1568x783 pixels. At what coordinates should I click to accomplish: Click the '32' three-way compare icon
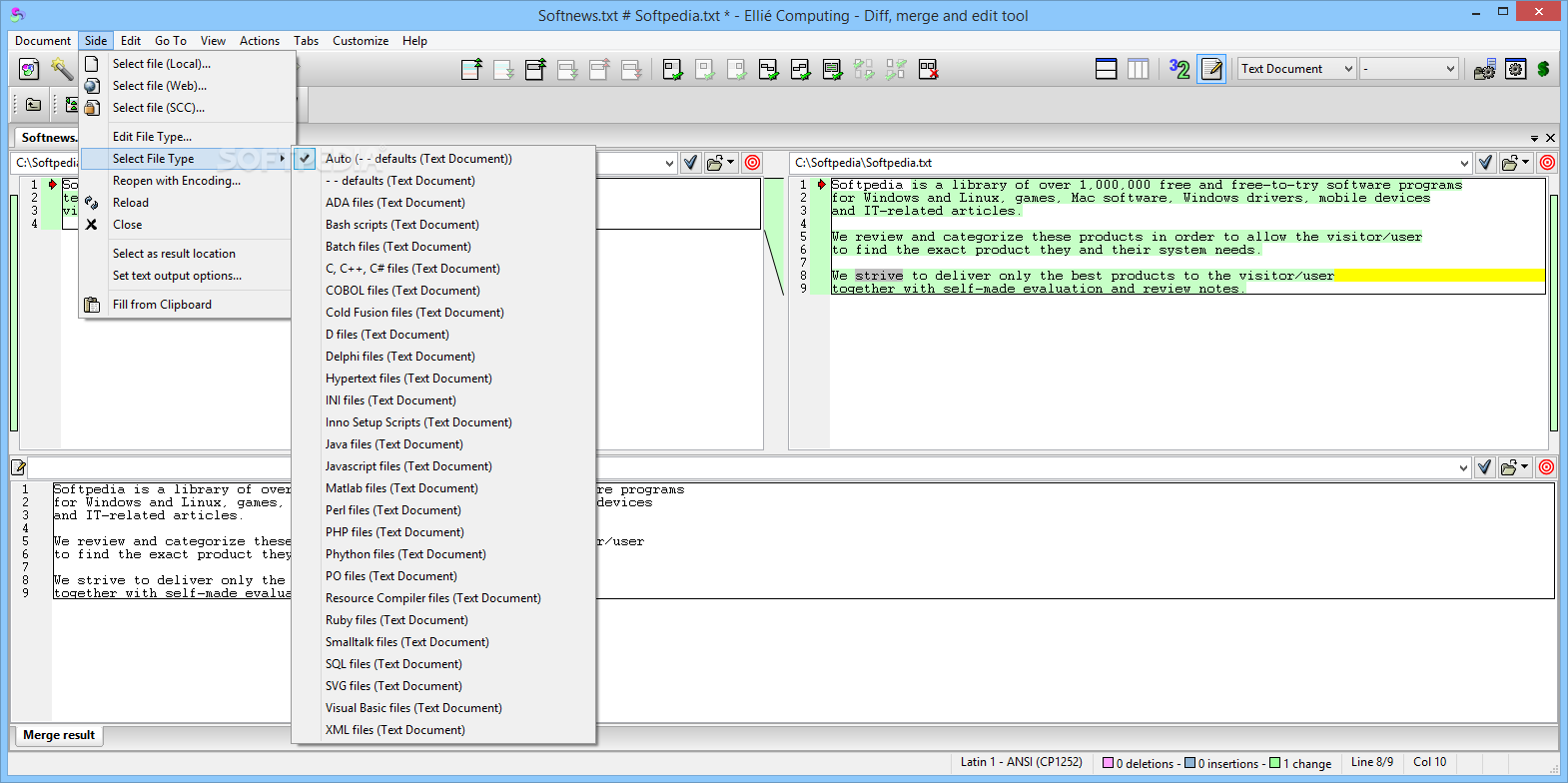coord(1179,69)
